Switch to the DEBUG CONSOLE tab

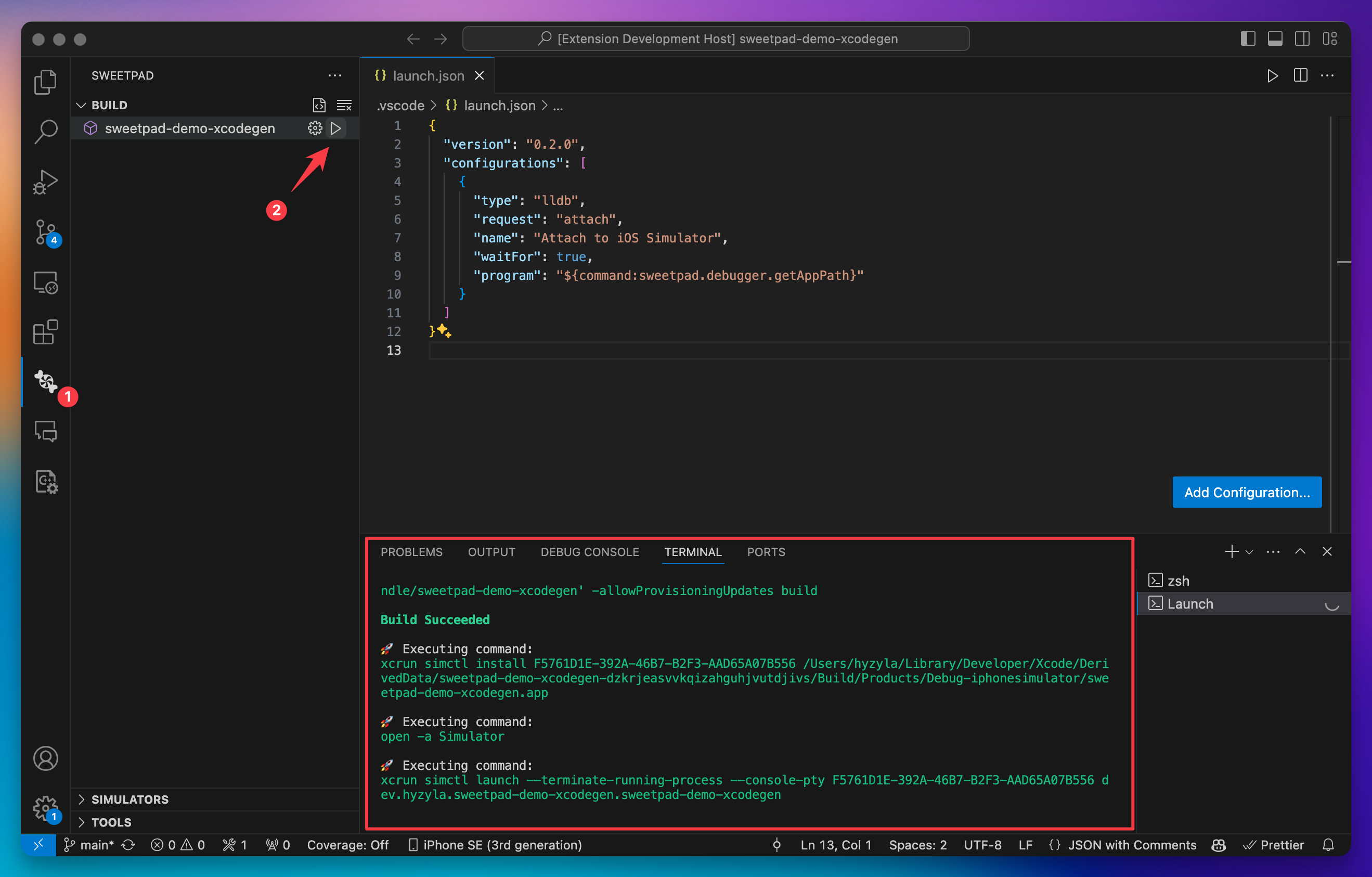[x=589, y=551]
